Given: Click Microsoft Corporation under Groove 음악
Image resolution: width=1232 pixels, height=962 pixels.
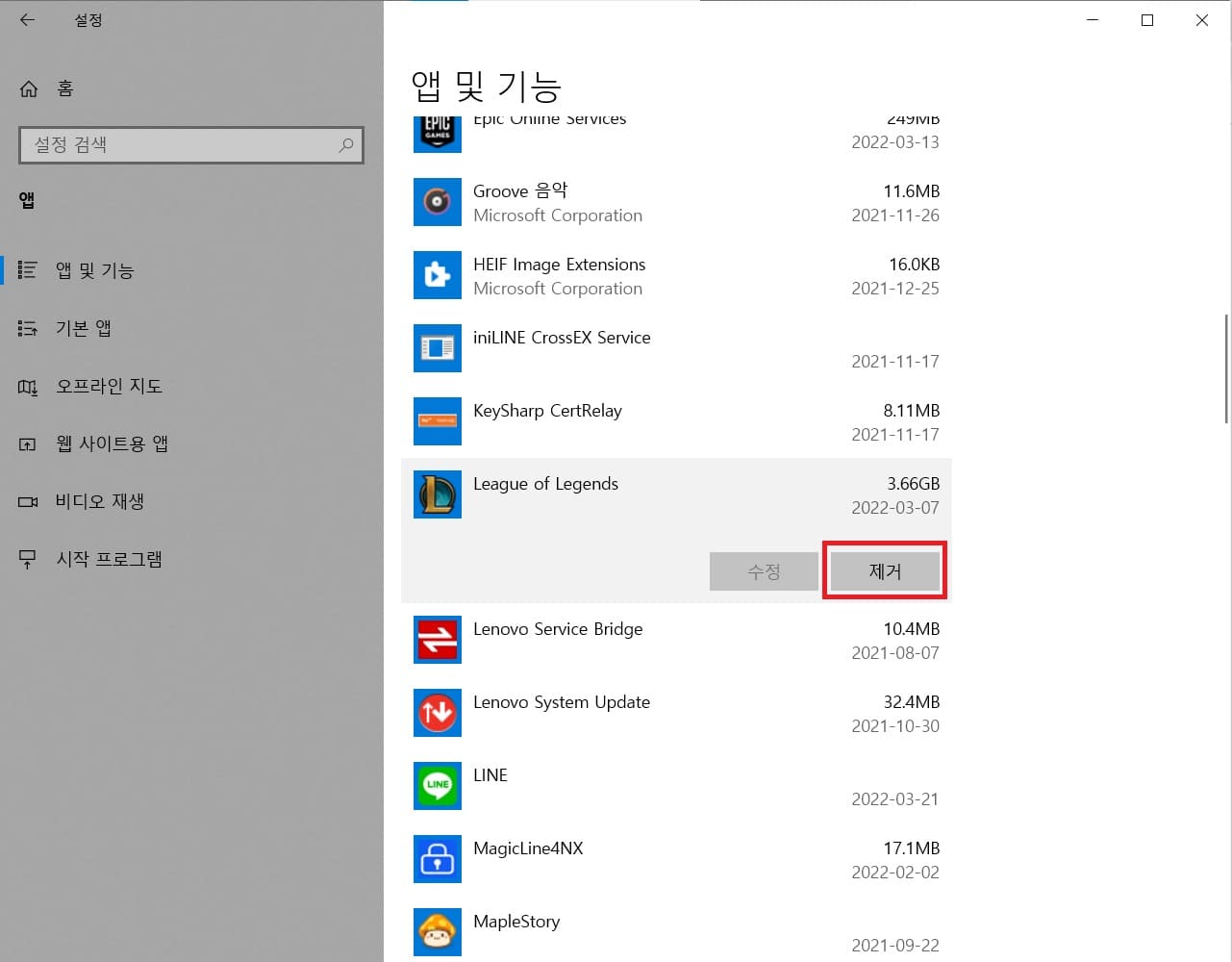Looking at the screenshot, I should tap(558, 215).
